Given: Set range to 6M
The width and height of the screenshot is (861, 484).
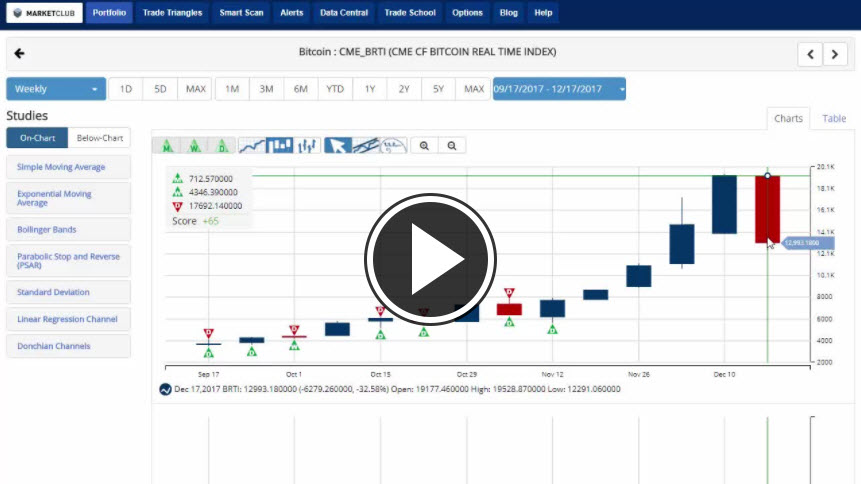Looking at the screenshot, I should tap(300, 89).
